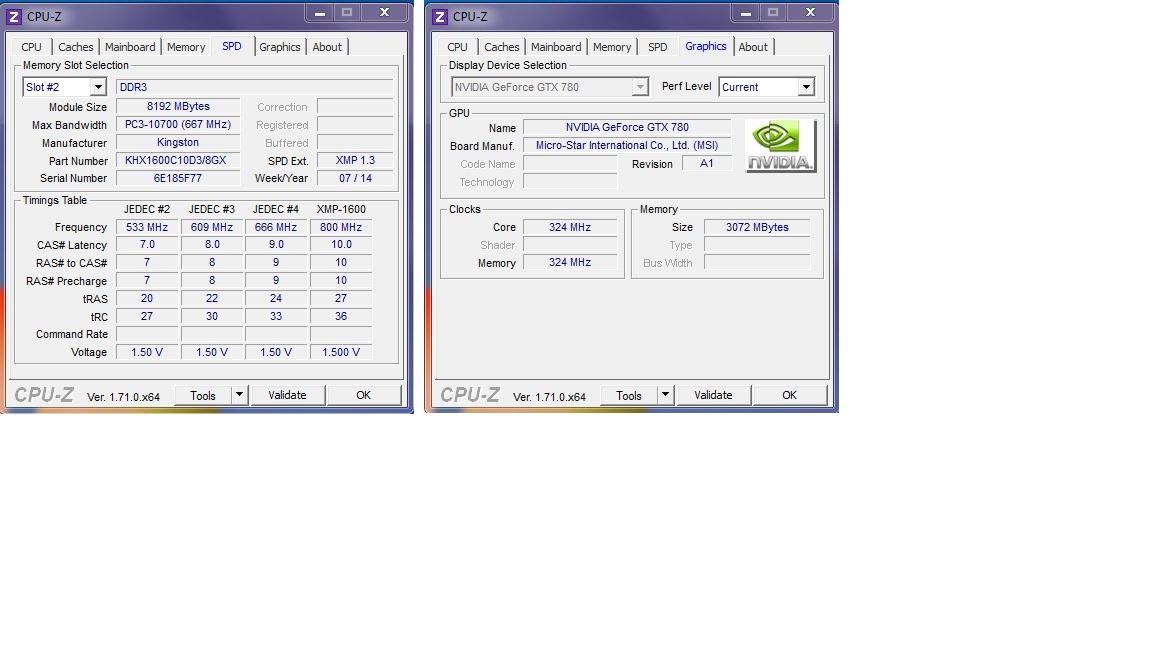Click the empty Correction field

coord(356,107)
